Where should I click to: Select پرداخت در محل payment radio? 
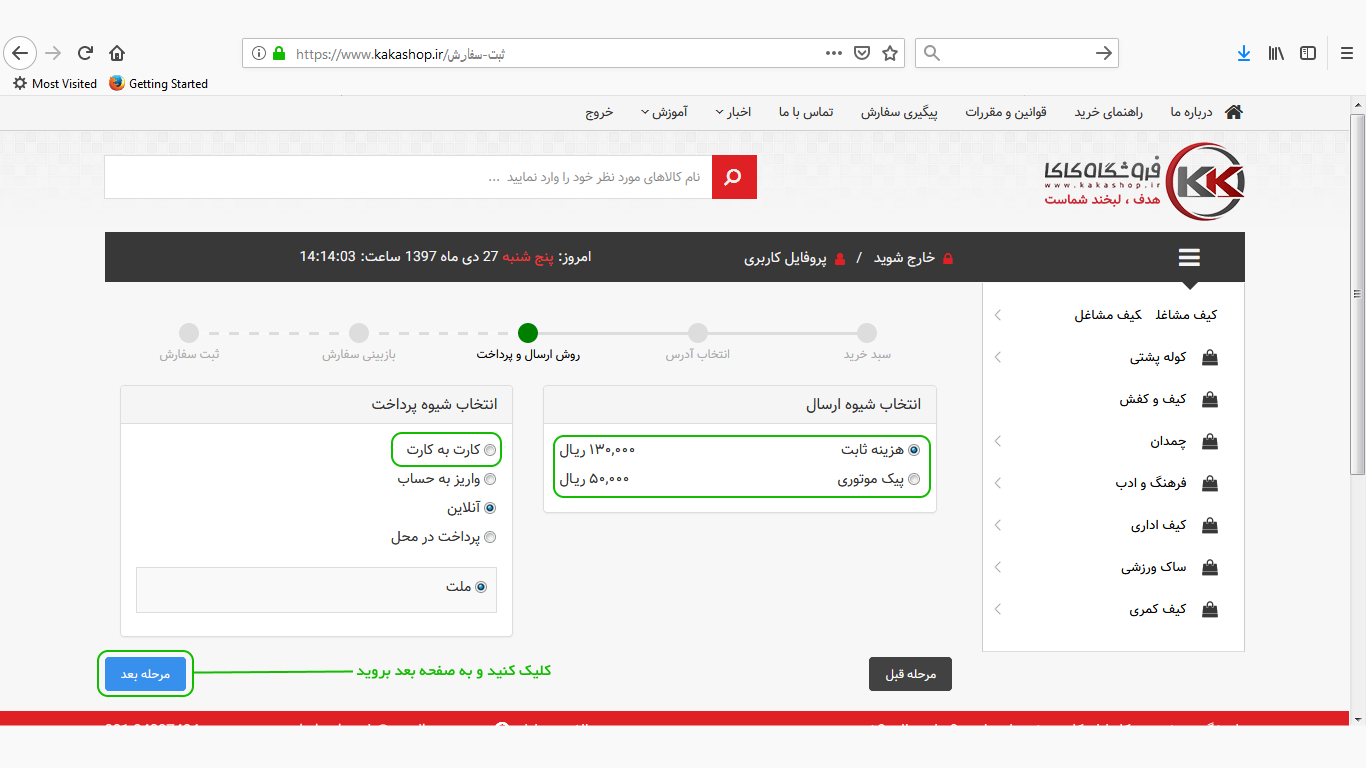point(490,537)
